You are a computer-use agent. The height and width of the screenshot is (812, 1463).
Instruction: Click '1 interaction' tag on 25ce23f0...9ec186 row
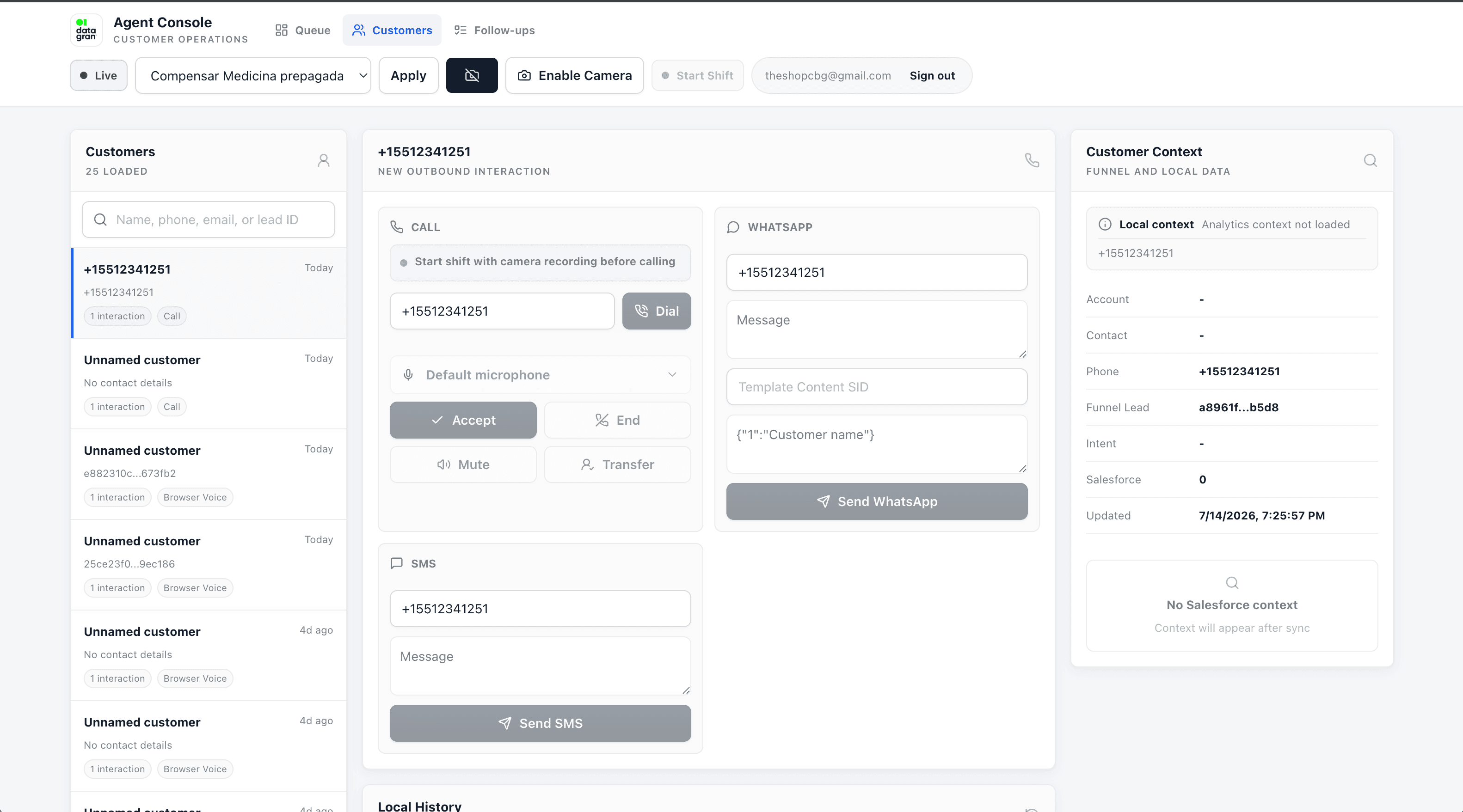[117, 588]
